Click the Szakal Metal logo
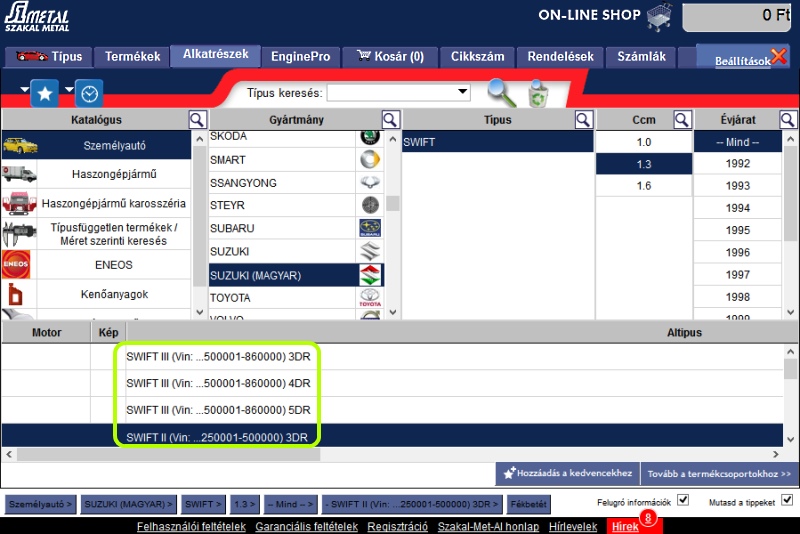 pos(37,17)
